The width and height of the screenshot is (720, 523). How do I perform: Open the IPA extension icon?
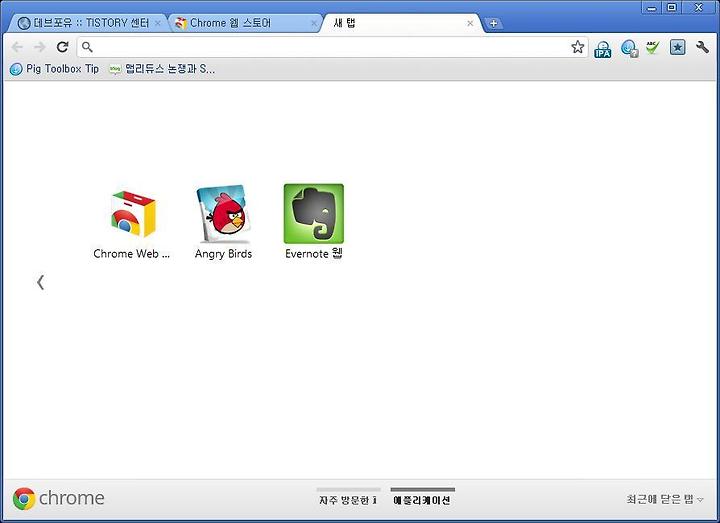[x=602, y=49]
